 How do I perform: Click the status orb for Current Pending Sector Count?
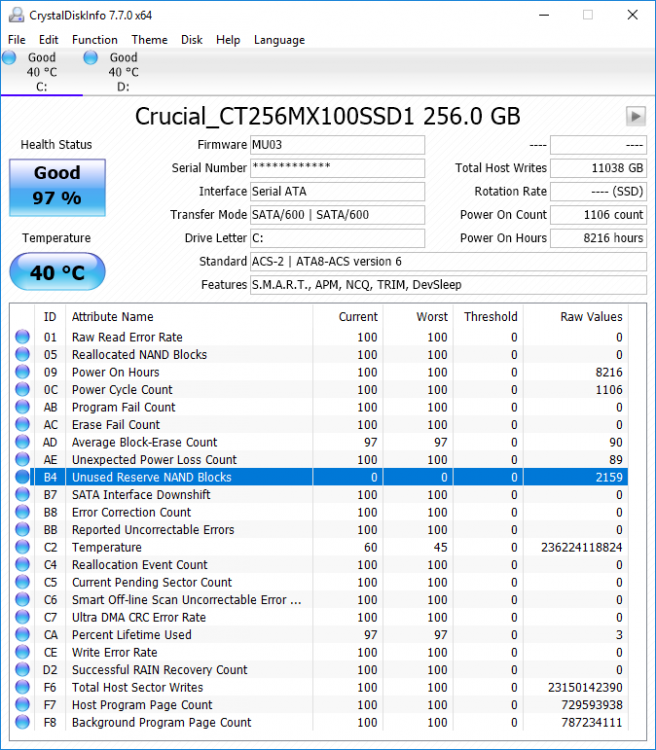click(22, 582)
